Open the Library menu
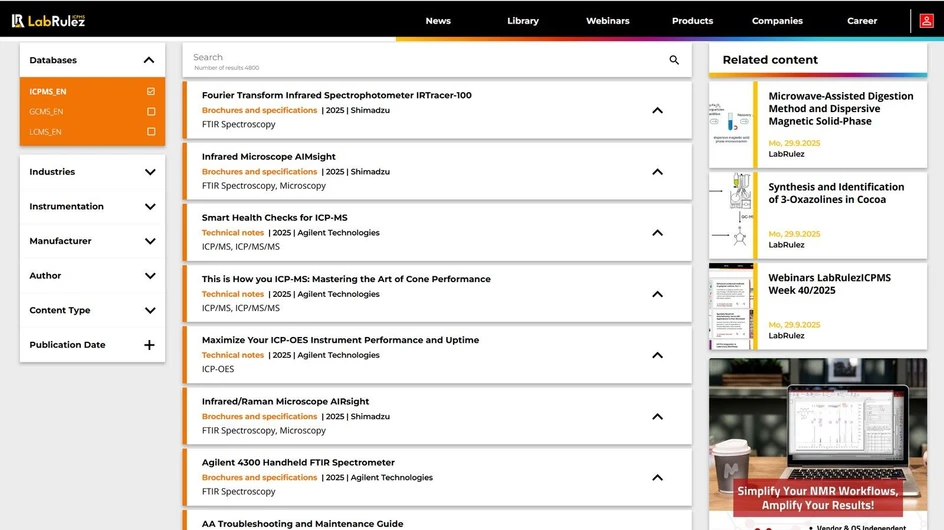 pos(522,21)
